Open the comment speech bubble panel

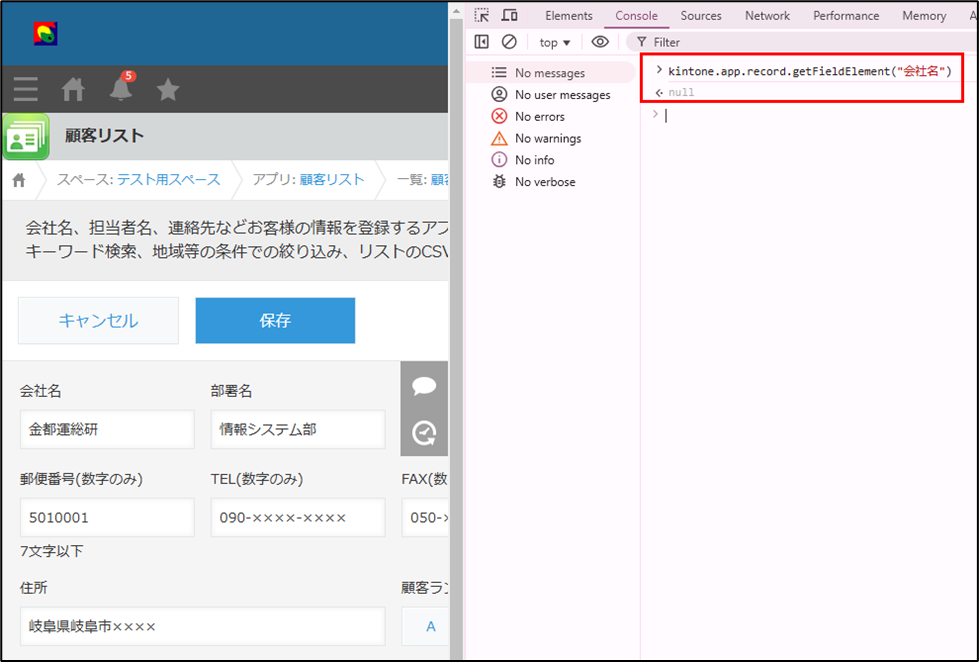pyautogui.click(x=424, y=386)
